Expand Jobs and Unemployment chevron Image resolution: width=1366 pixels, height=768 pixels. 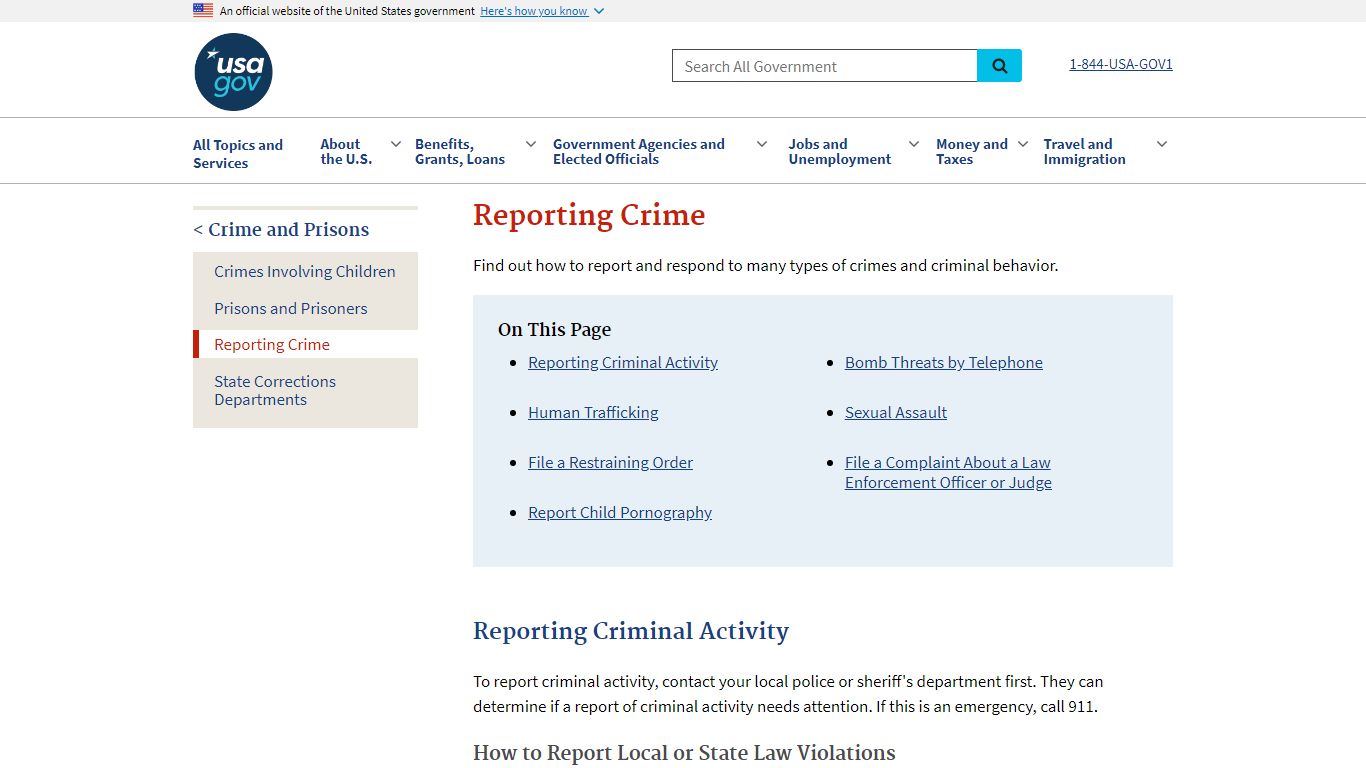914,144
